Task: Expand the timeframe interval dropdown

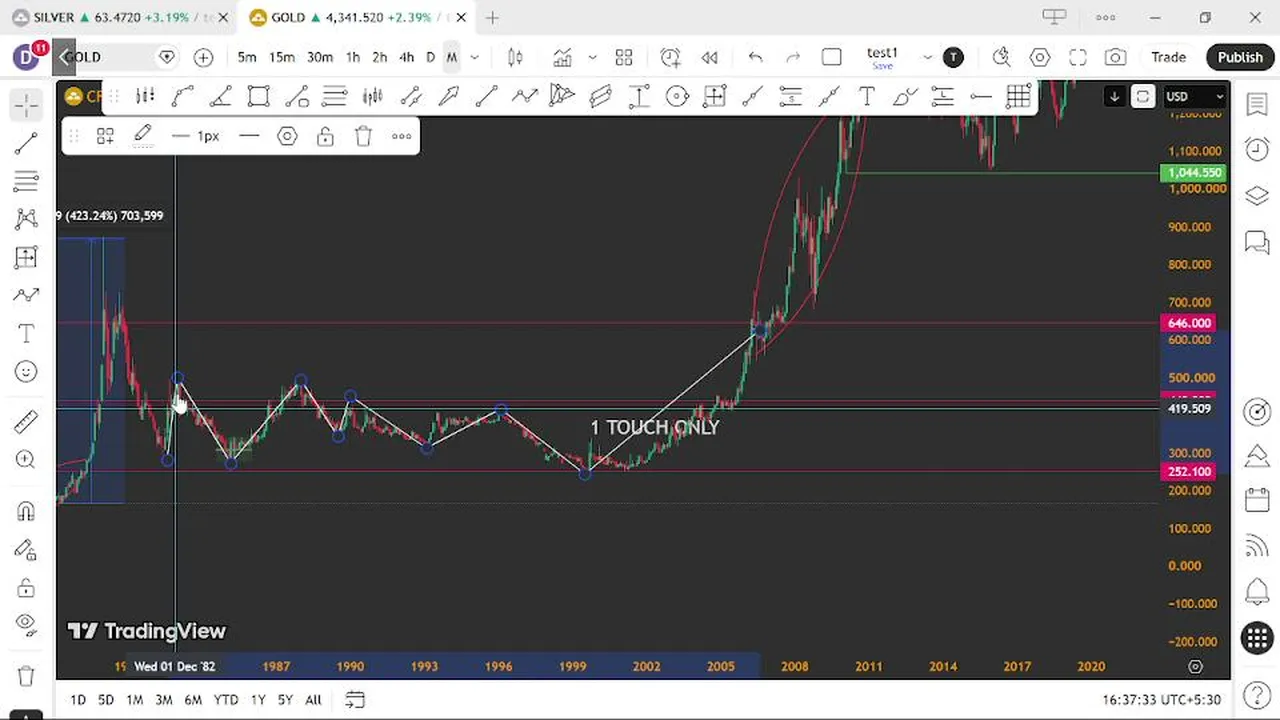Action: coord(474,57)
